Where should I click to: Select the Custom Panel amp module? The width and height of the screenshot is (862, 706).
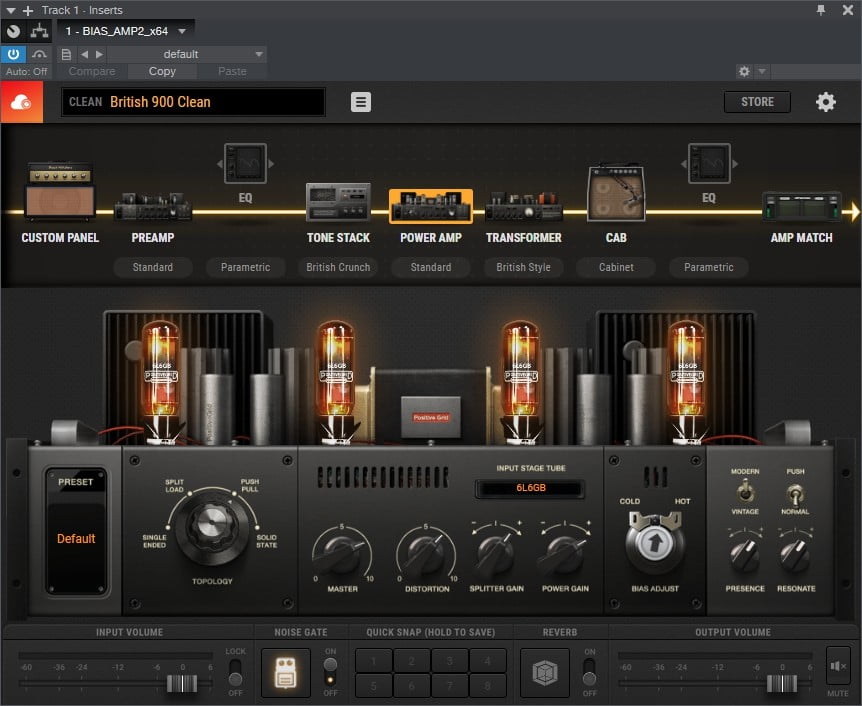click(x=60, y=190)
